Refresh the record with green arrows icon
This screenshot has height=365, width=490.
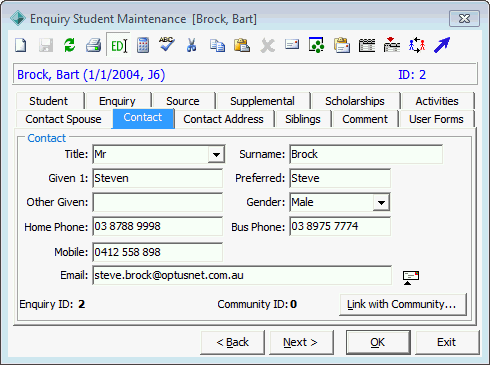(x=69, y=45)
